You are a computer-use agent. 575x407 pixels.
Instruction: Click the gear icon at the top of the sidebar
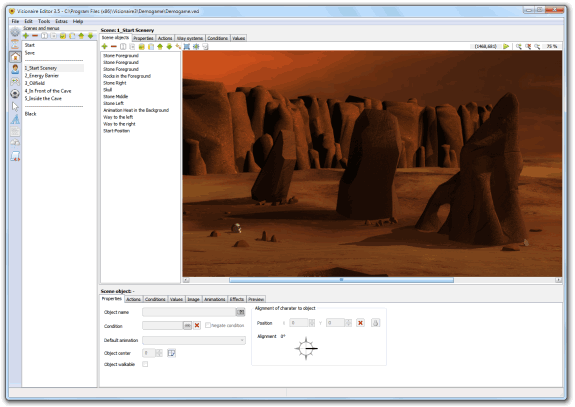pos(15,32)
